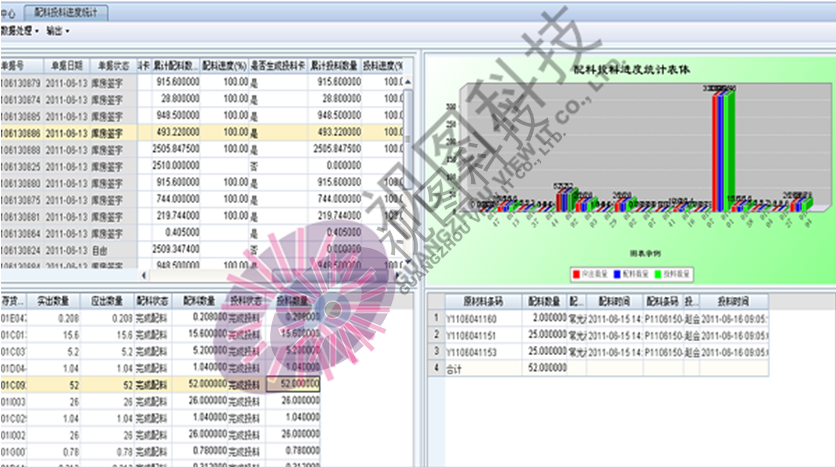The height and width of the screenshot is (467, 836).
Task: Select row 106130824 with 自由 status
Action: [203, 249]
